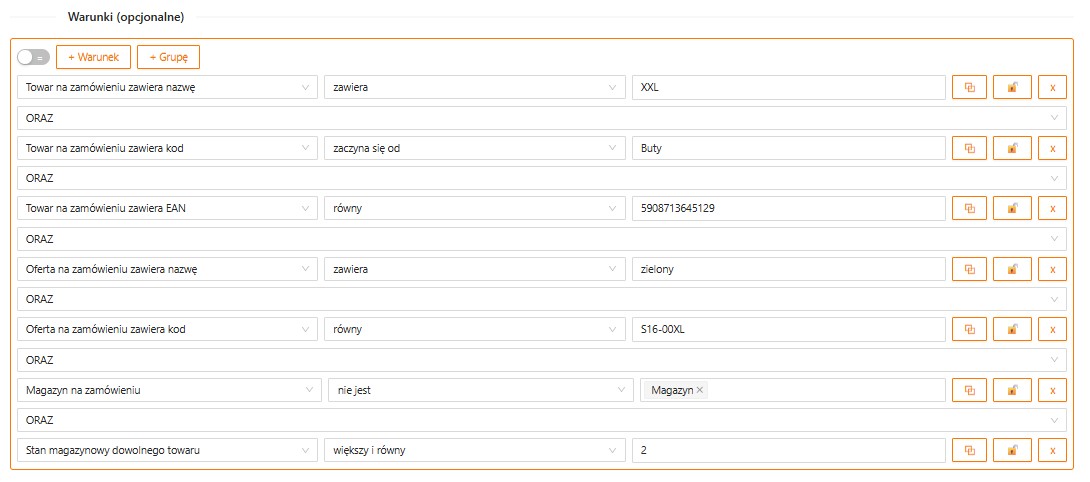Duplicate the Stan magazynowy condition row
The height and width of the screenshot is (482, 1090).
click(x=969, y=451)
